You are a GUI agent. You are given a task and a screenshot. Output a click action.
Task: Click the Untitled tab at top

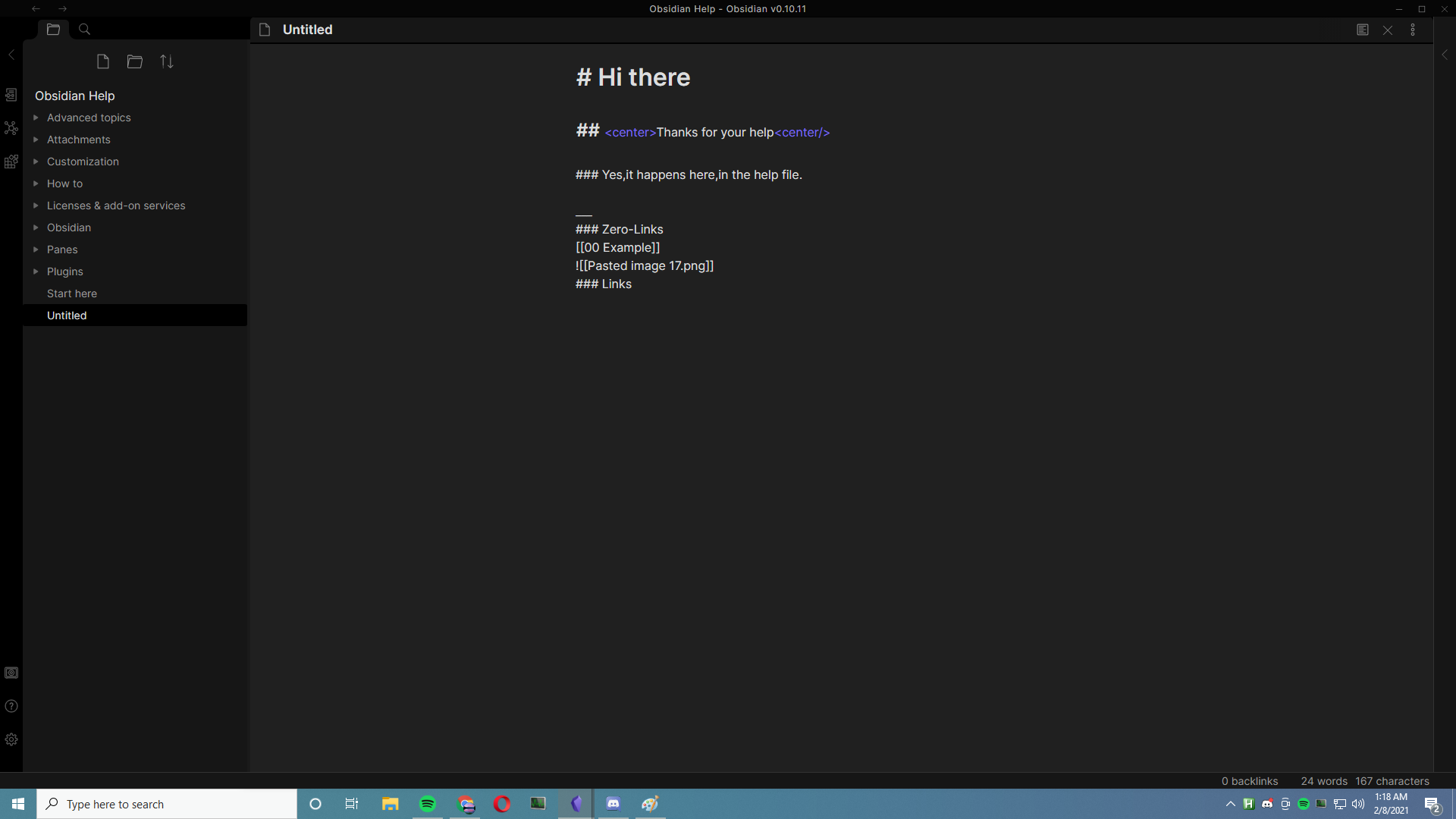306,30
